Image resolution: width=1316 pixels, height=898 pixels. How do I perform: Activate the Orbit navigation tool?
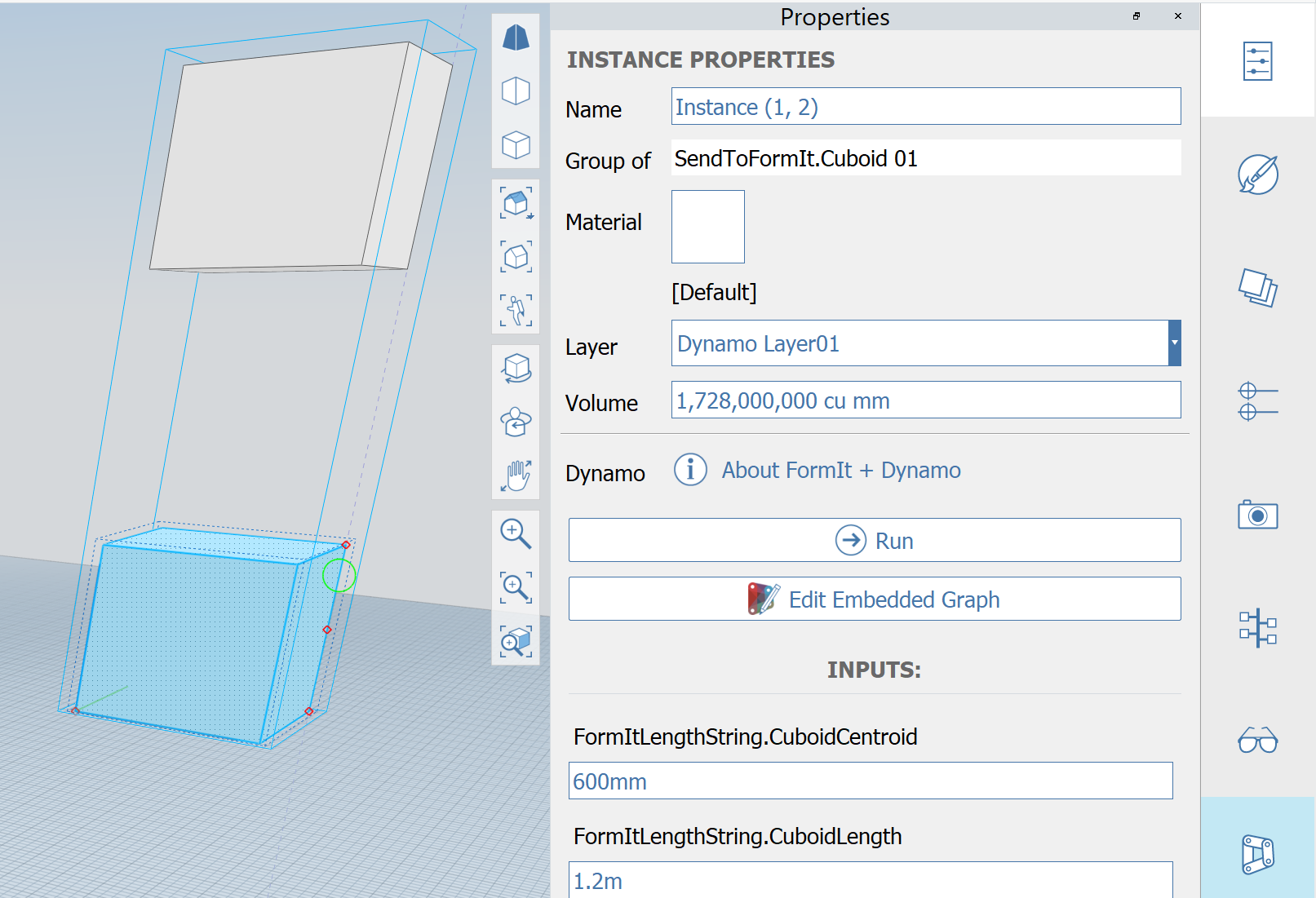[x=515, y=368]
